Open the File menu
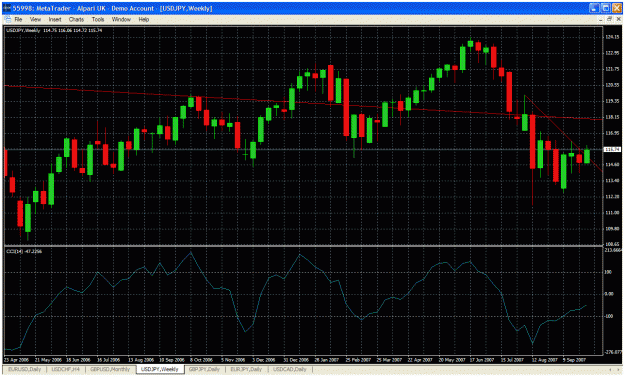The width and height of the screenshot is (625, 377). coord(18,19)
